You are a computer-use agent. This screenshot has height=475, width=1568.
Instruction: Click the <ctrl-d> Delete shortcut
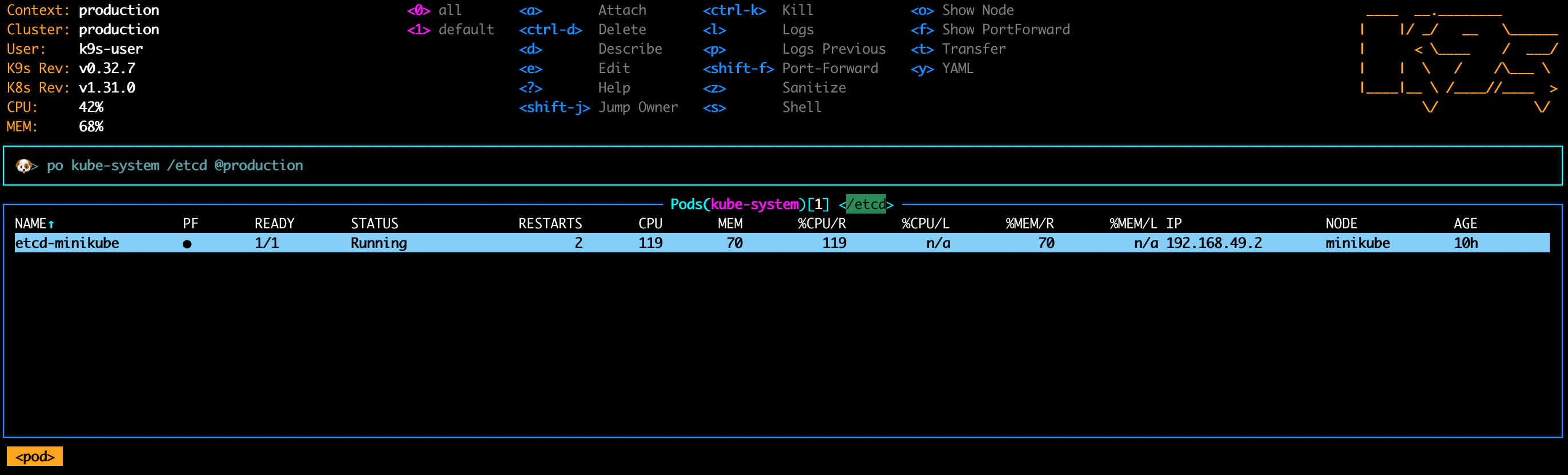pos(582,30)
